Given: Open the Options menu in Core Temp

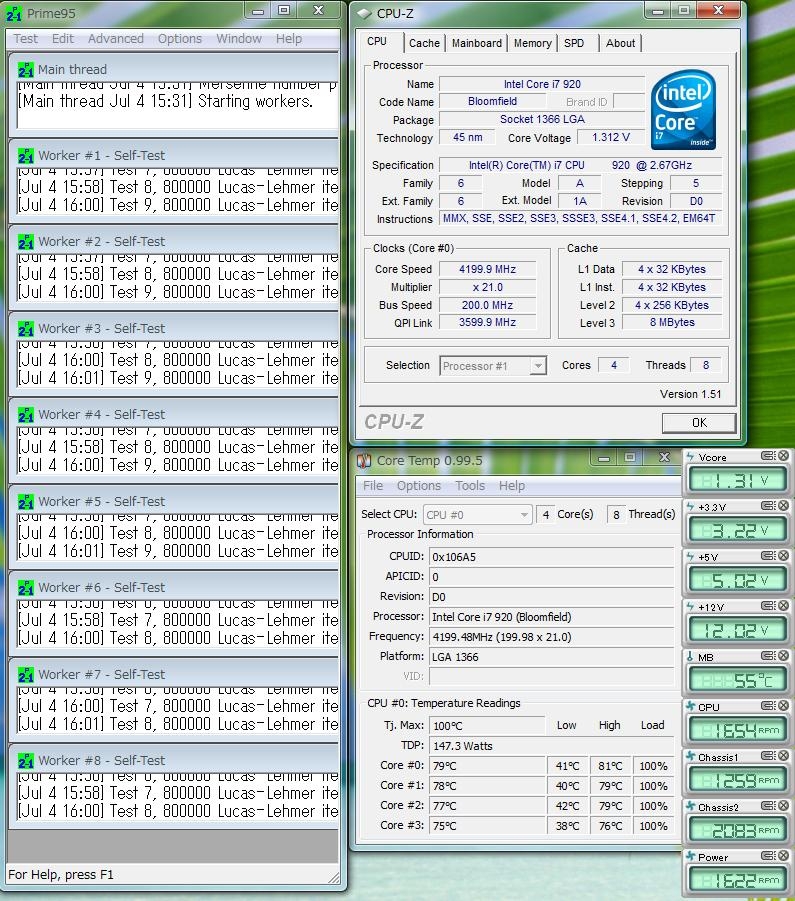Looking at the screenshot, I should click(419, 486).
